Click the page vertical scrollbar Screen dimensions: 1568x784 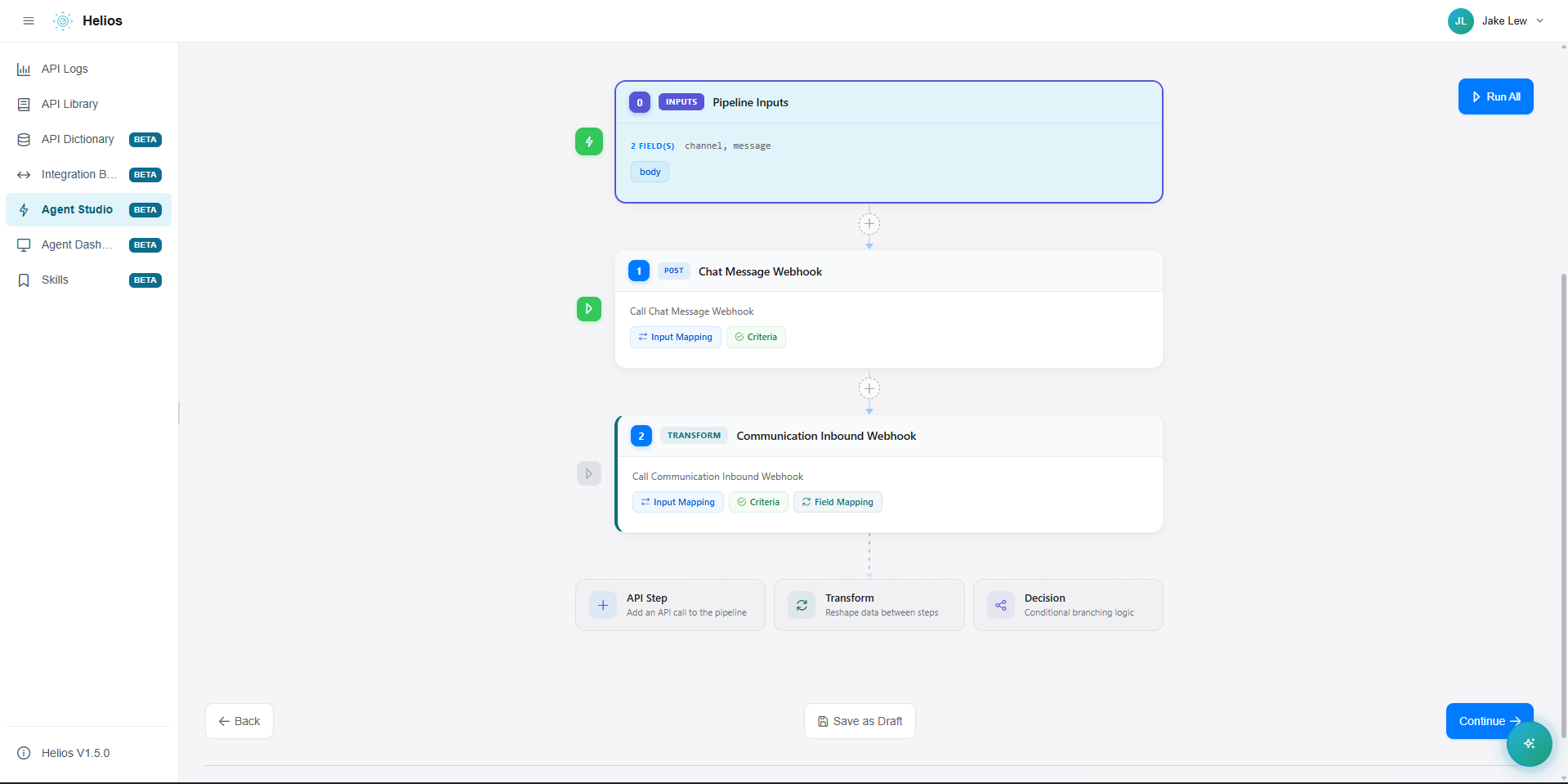pos(1563,507)
